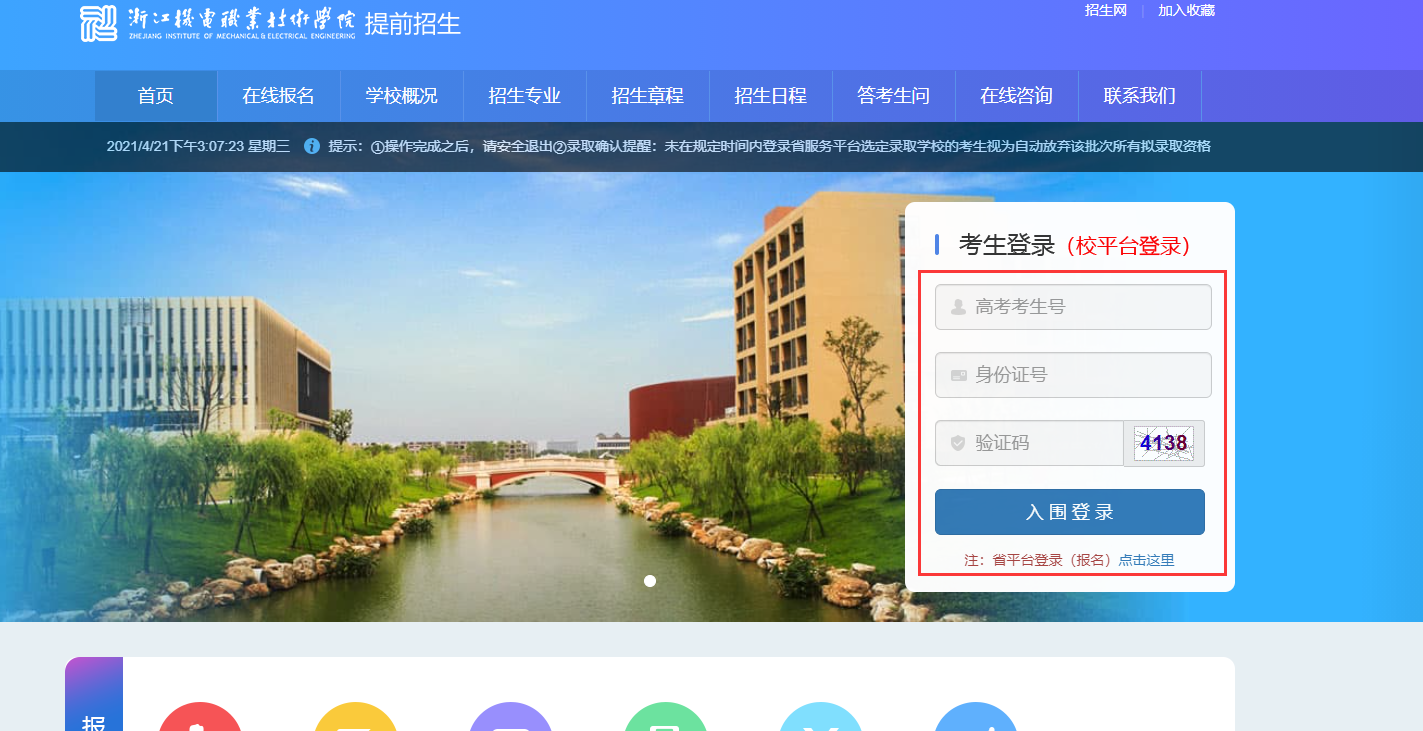Click the 加入收藏 link at top
The height and width of the screenshot is (731, 1423).
click(x=1186, y=10)
